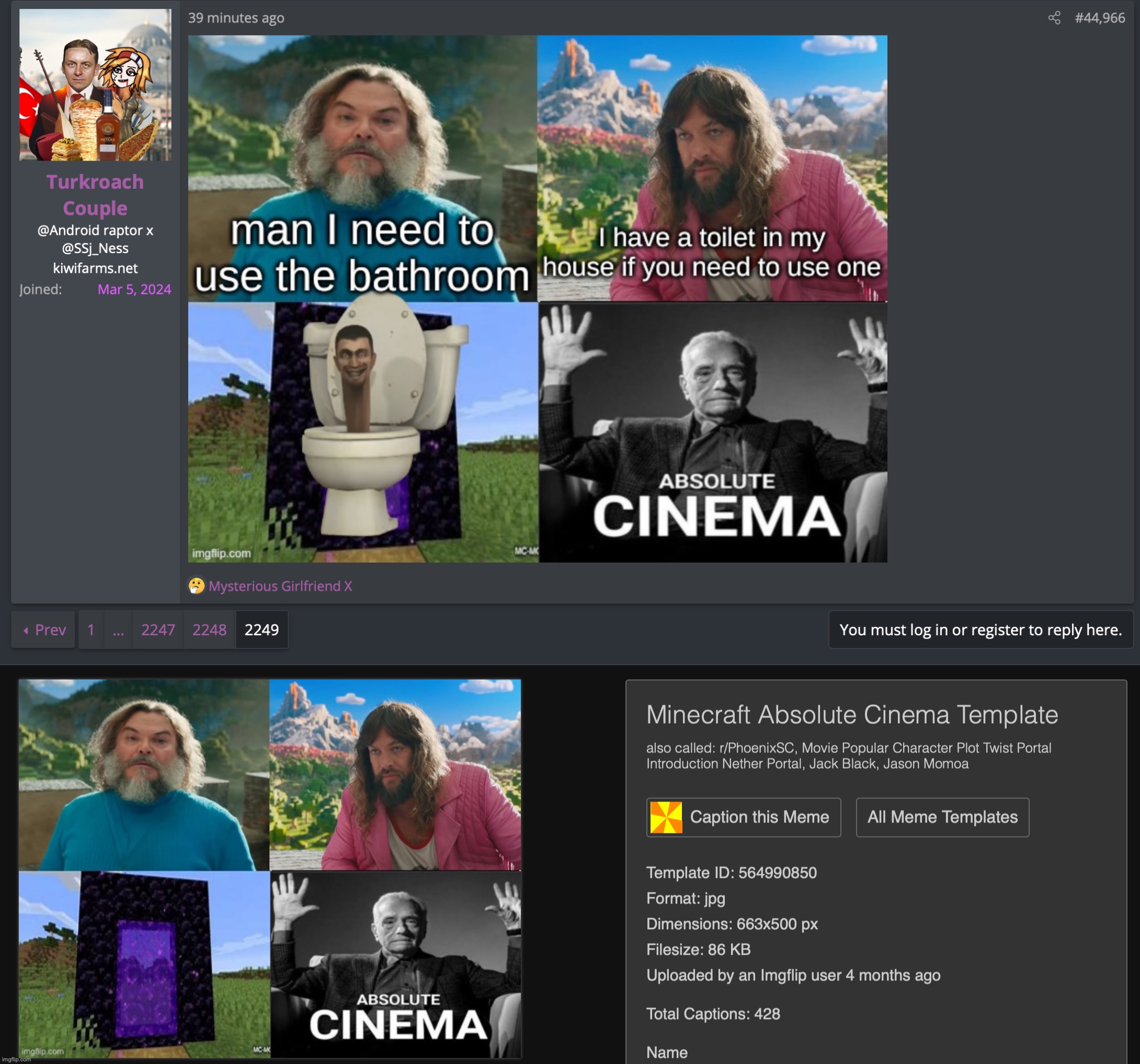Open the blank Minecraft Absolute Cinema template image
The height and width of the screenshot is (1064, 1140).
pos(269,868)
